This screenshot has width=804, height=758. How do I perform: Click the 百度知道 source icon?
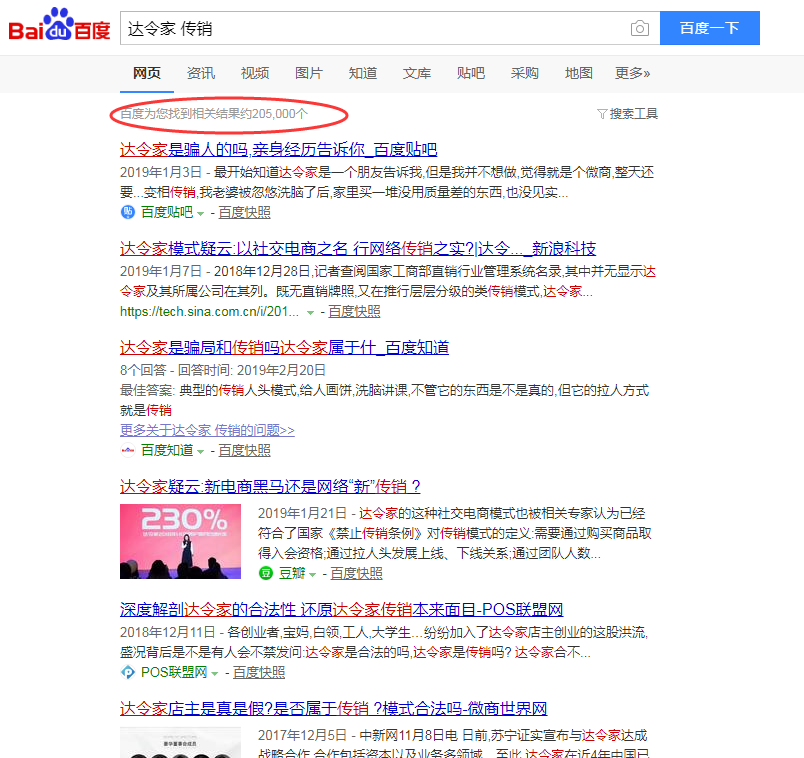[x=128, y=450]
